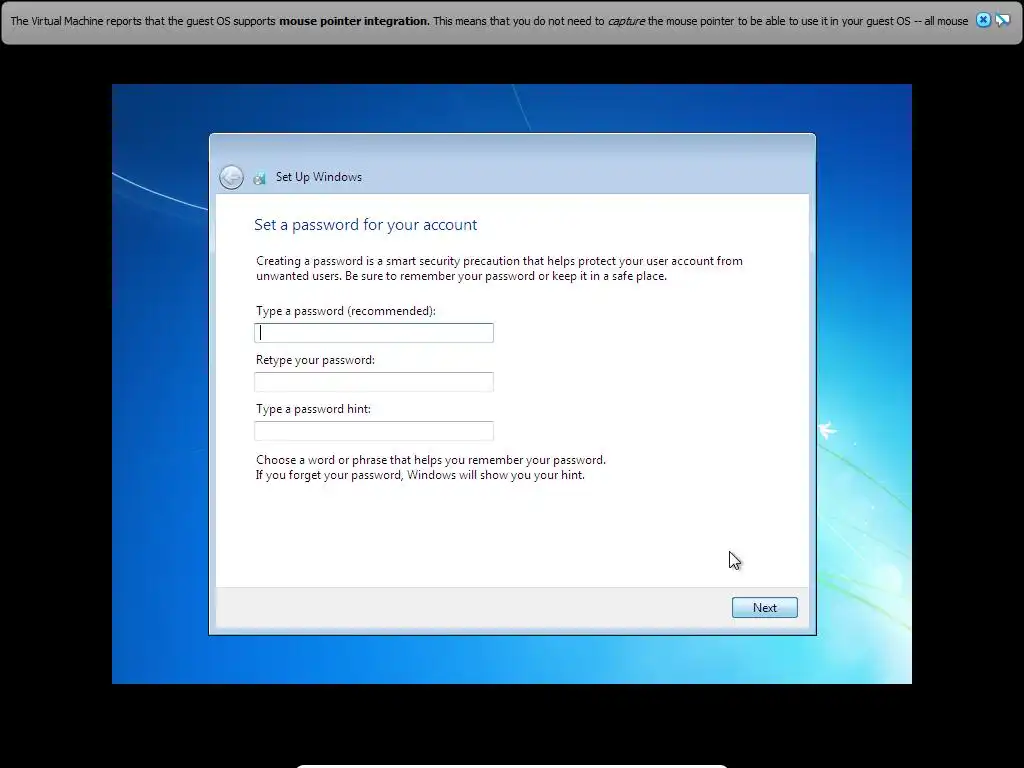Viewport: 1024px width, 768px height.
Task: Focus the Type a password hint field
Action: (x=374, y=431)
